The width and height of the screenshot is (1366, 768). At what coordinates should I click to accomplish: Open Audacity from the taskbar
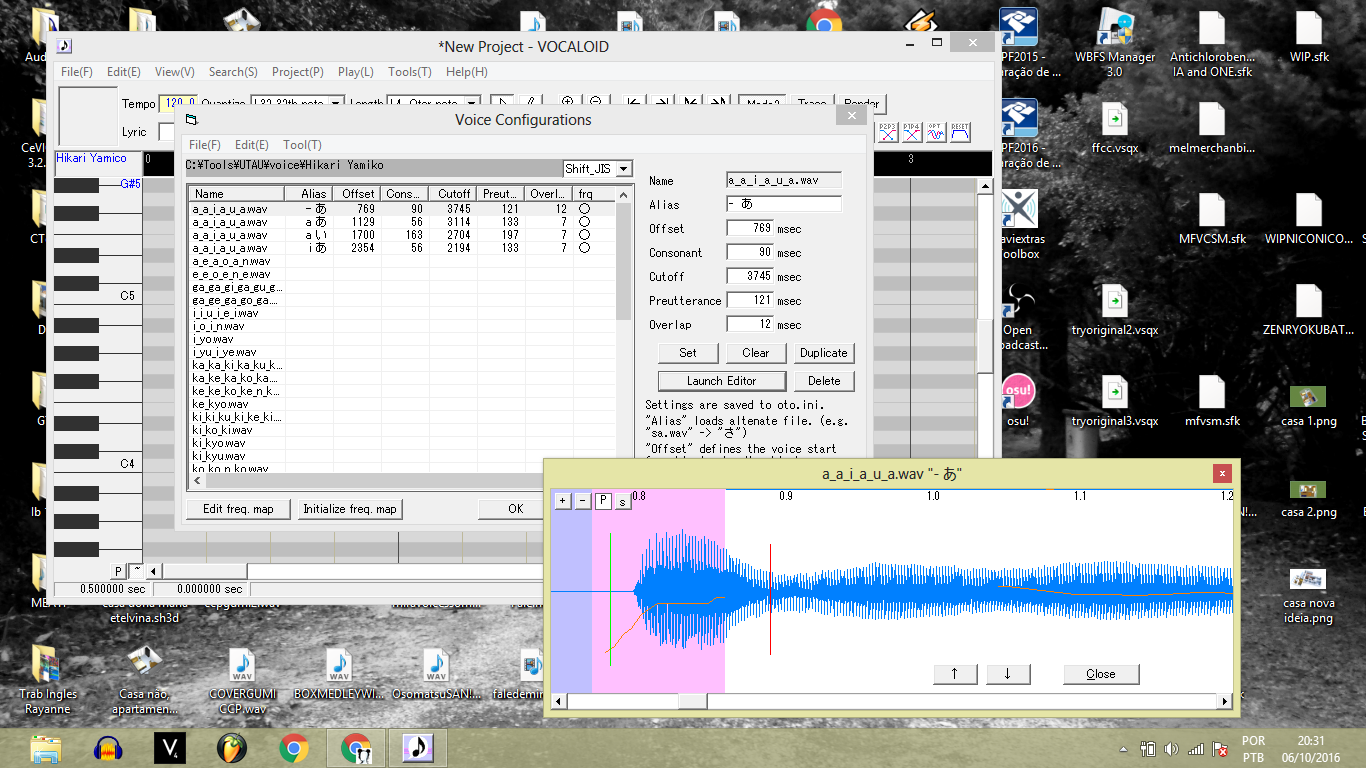[x=107, y=747]
